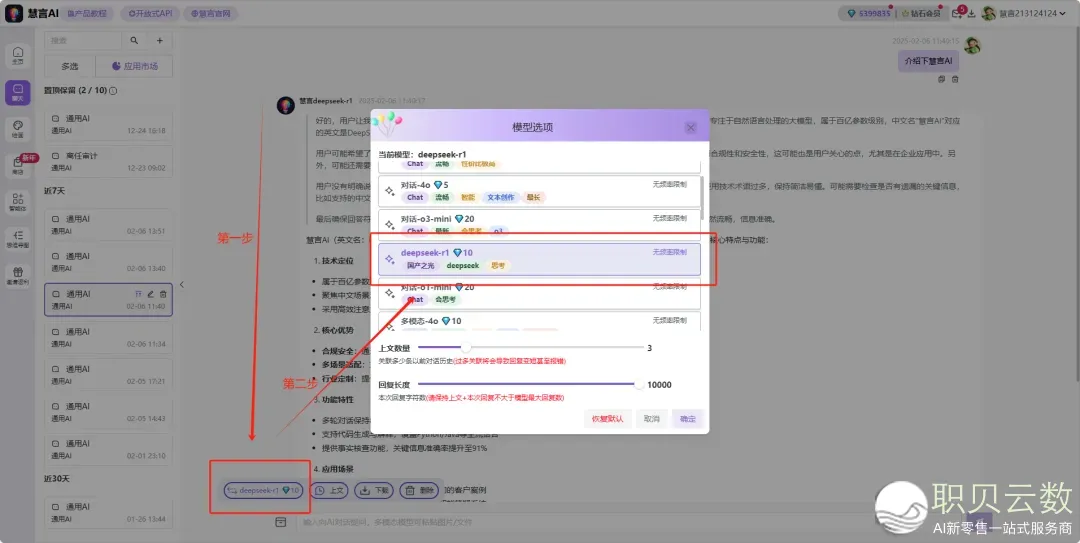Image resolution: width=1080 pixels, height=543 pixels.
Task: Select the 对话-o1-mini model
Action: pos(539,294)
